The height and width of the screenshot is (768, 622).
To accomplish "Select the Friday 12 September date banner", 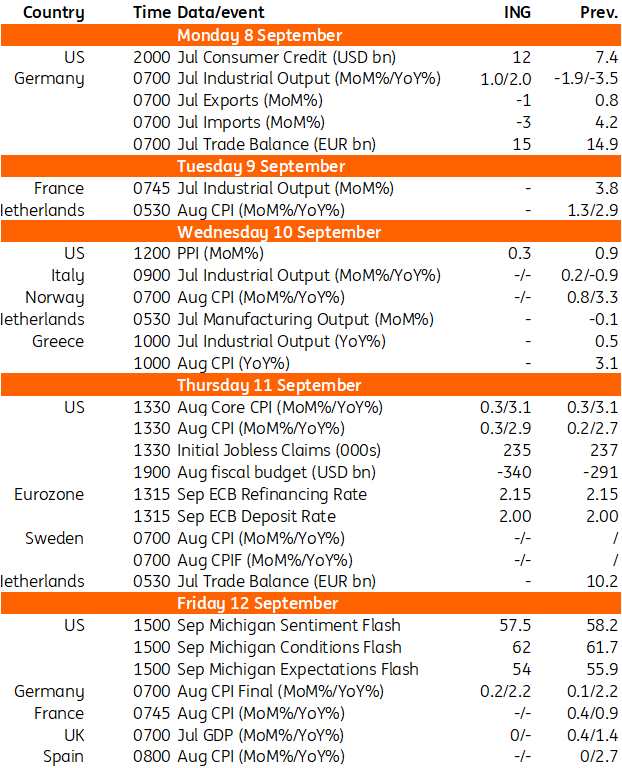I will [x=259, y=603].
